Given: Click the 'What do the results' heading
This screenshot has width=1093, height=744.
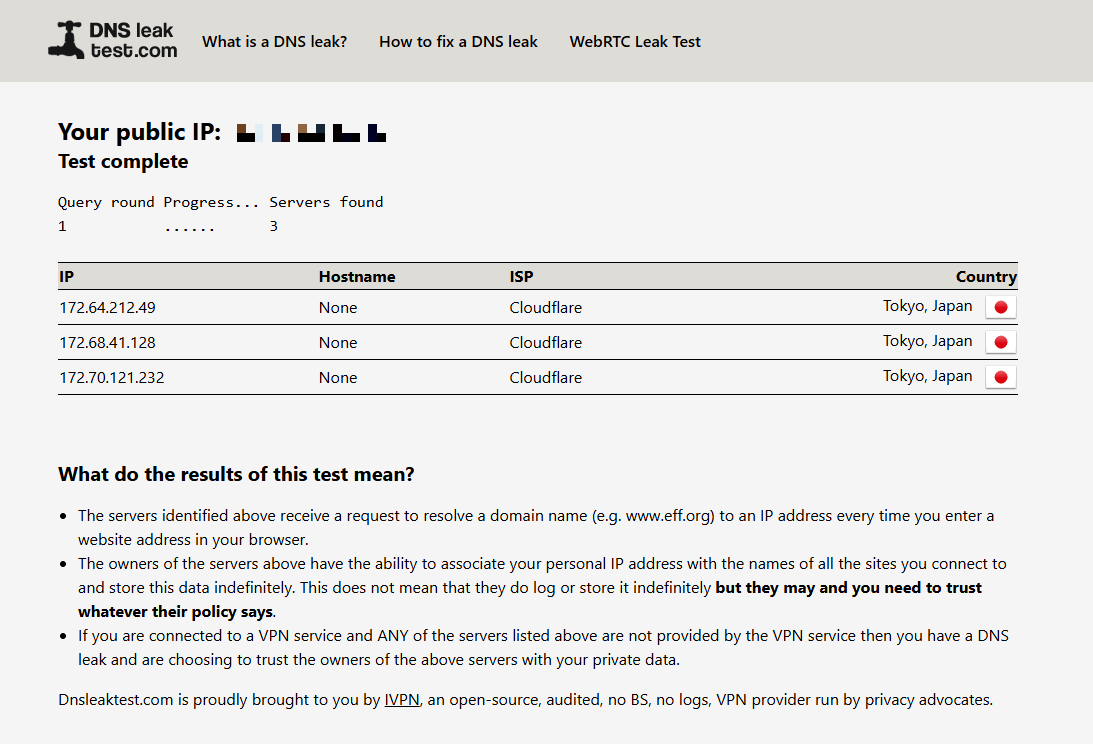Looking at the screenshot, I should tap(236, 475).
